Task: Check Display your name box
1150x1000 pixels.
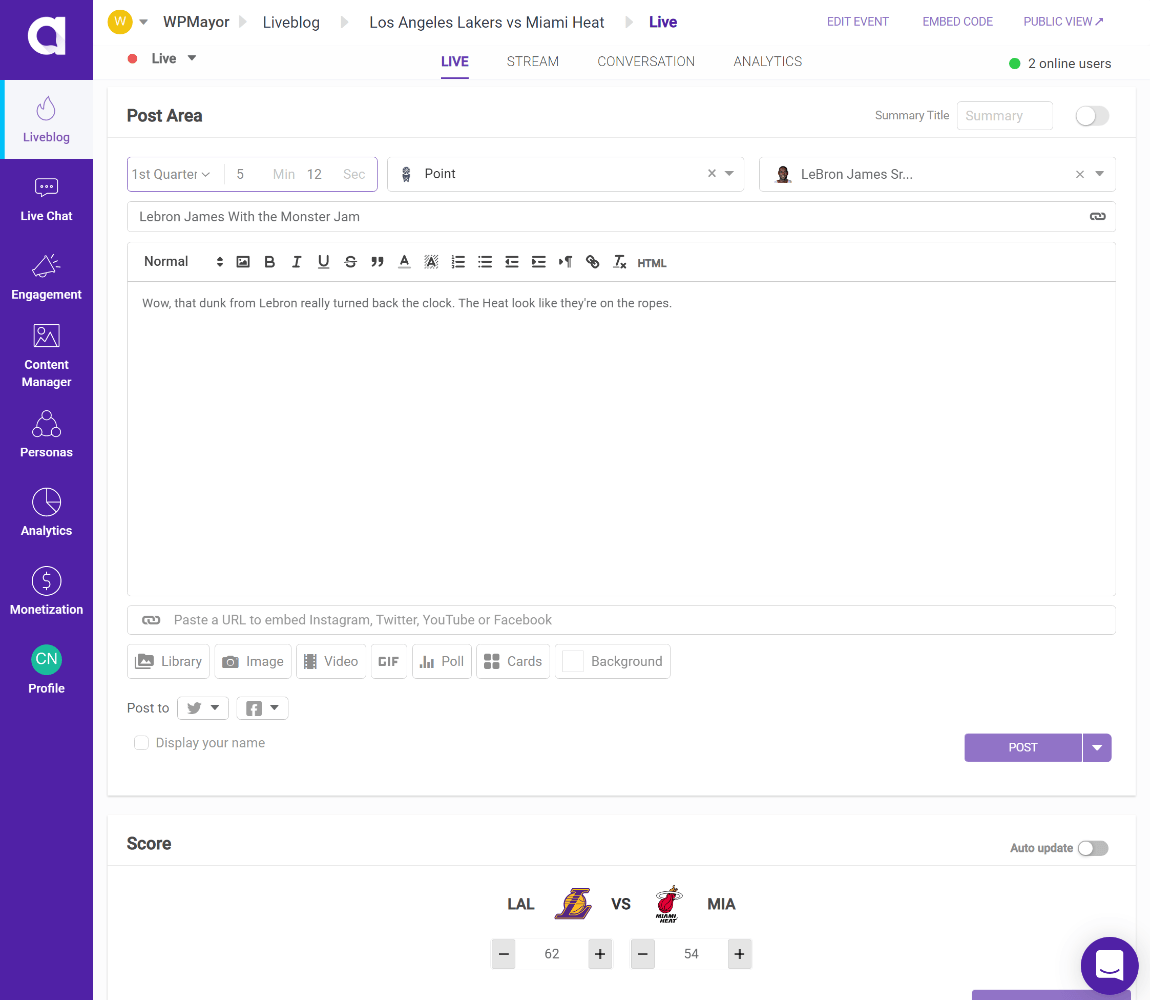Action: (142, 742)
